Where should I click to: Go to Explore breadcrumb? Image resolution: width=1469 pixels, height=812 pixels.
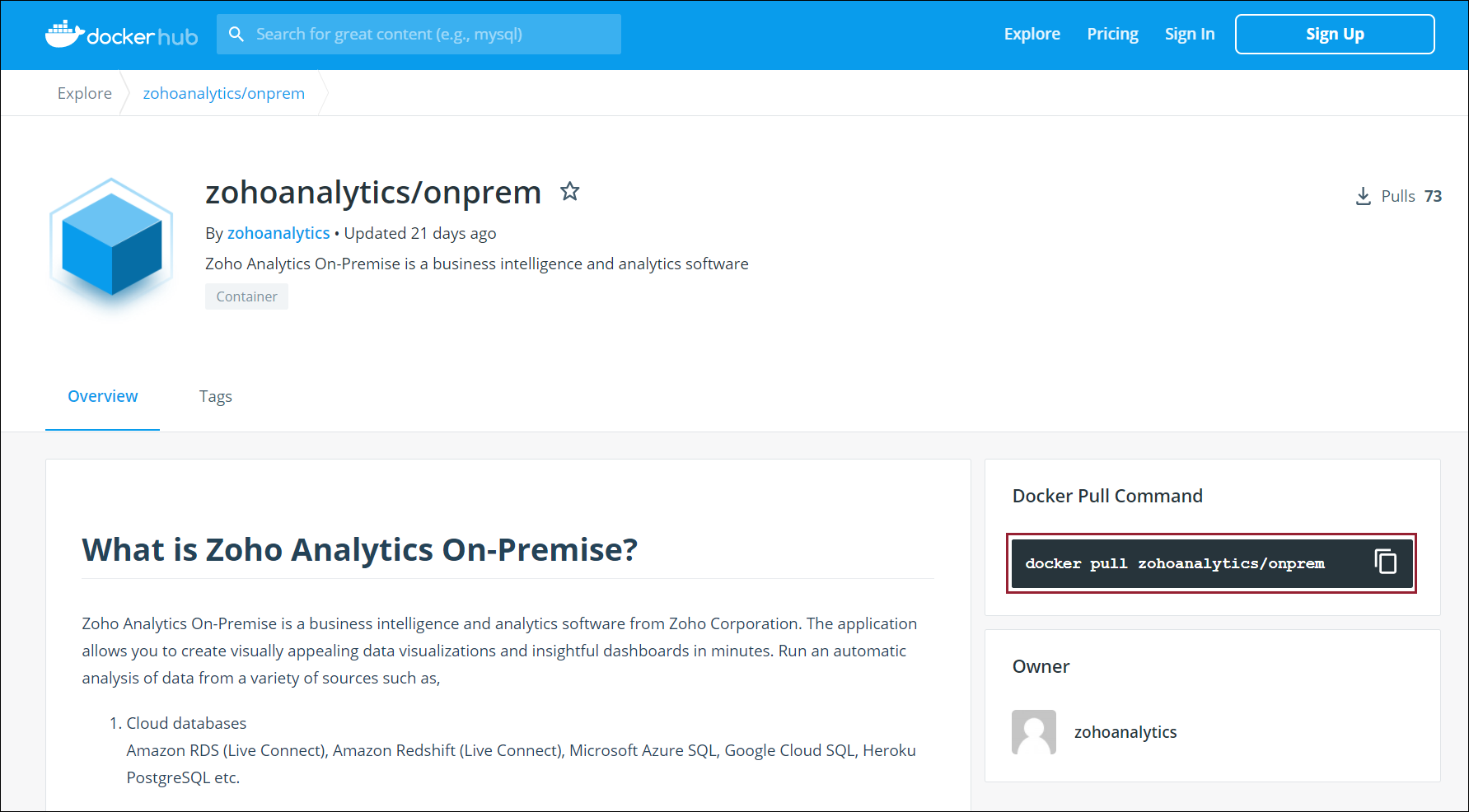[x=85, y=93]
